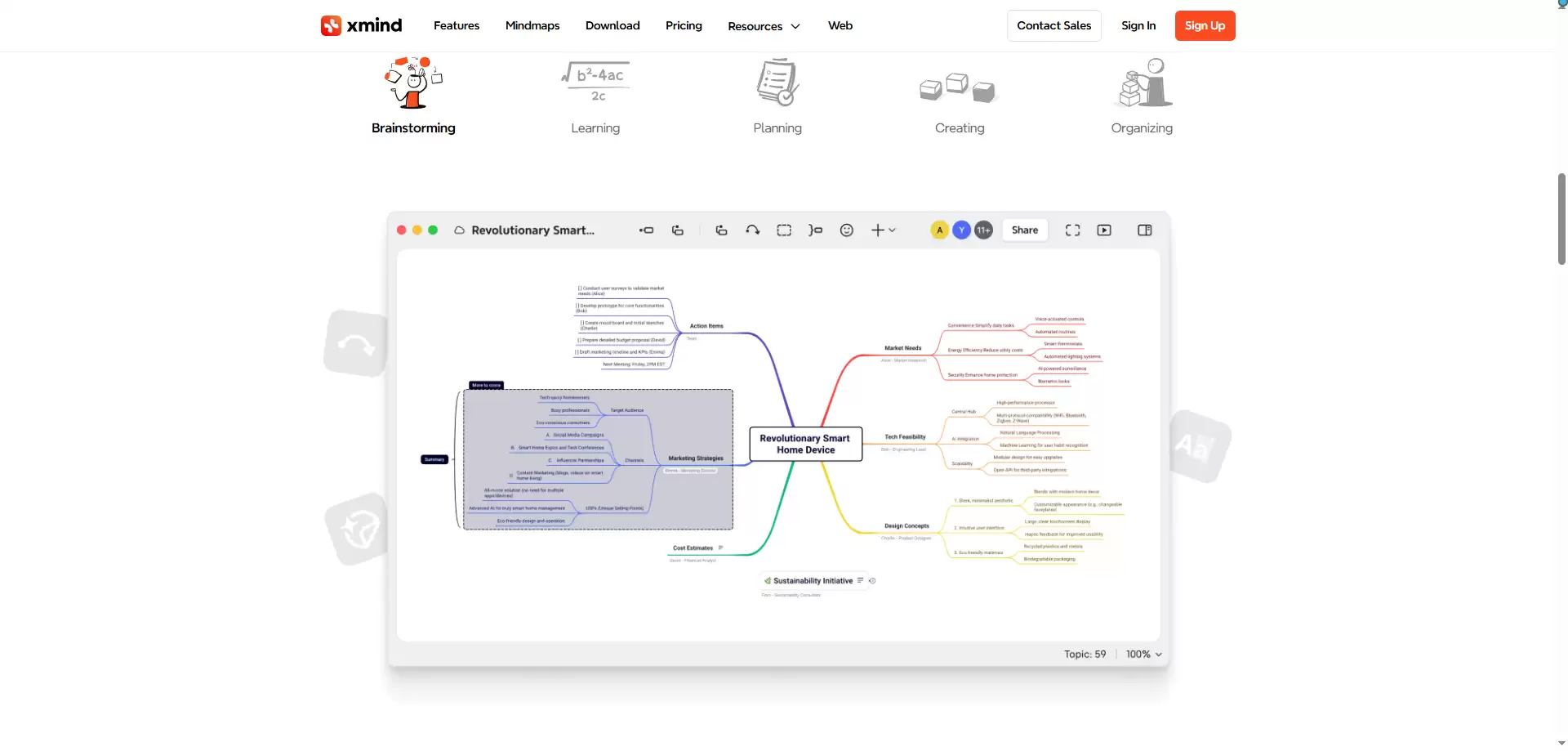This screenshot has height=751, width=1568.
Task: Select the Market Needs topic
Action: tap(902, 348)
